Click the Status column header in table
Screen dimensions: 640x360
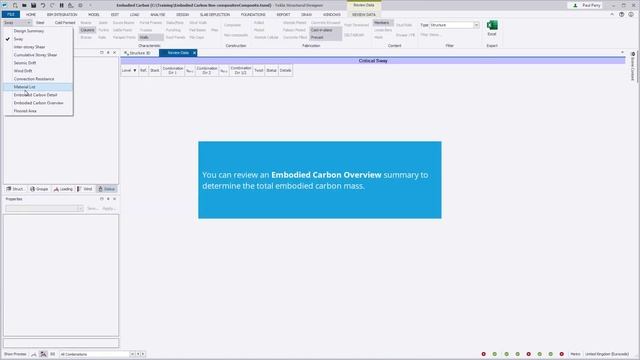click(x=271, y=71)
